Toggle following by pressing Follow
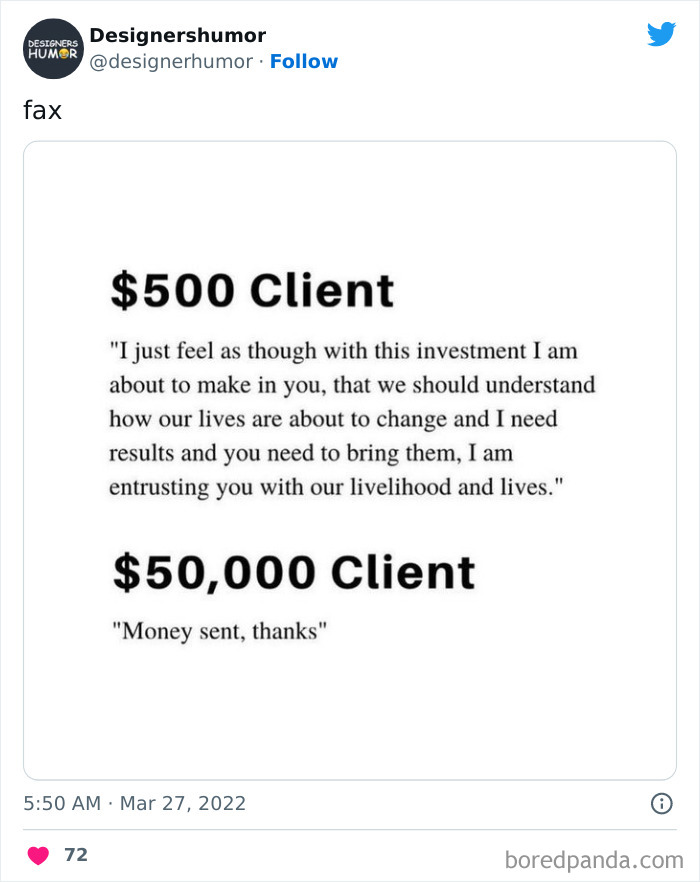The height and width of the screenshot is (882, 700). tap(304, 61)
